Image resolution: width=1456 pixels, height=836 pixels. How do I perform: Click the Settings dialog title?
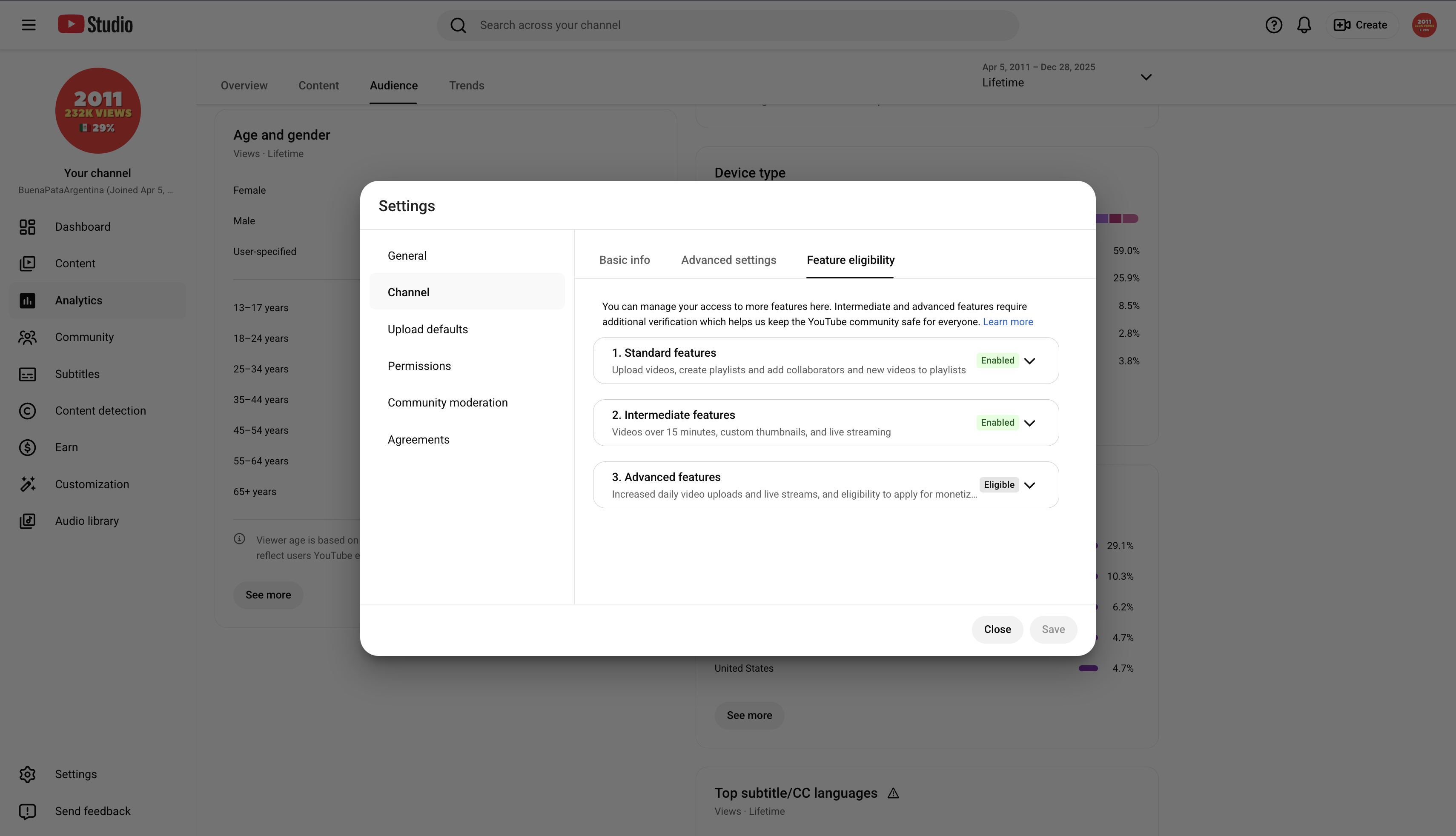point(407,206)
